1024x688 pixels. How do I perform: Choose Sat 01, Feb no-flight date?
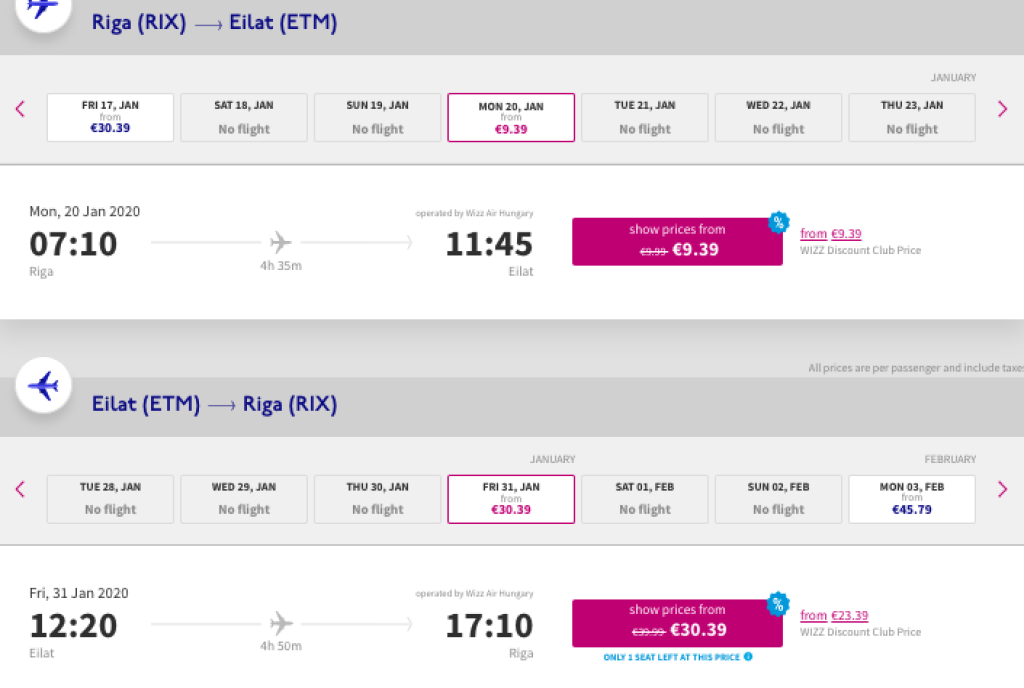coord(645,498)
